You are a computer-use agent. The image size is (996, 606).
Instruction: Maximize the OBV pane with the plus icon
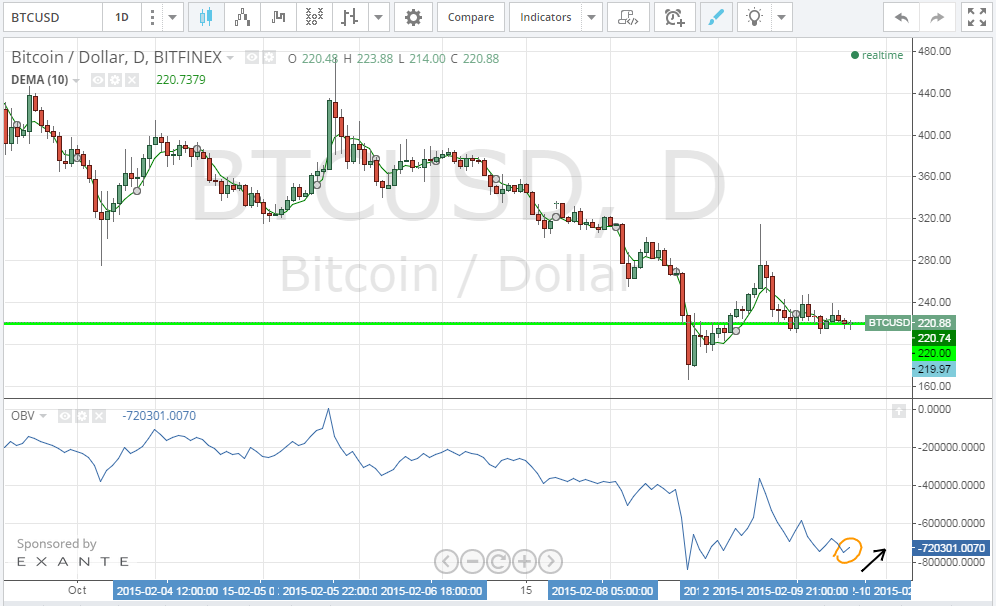(x=899, y=409)
